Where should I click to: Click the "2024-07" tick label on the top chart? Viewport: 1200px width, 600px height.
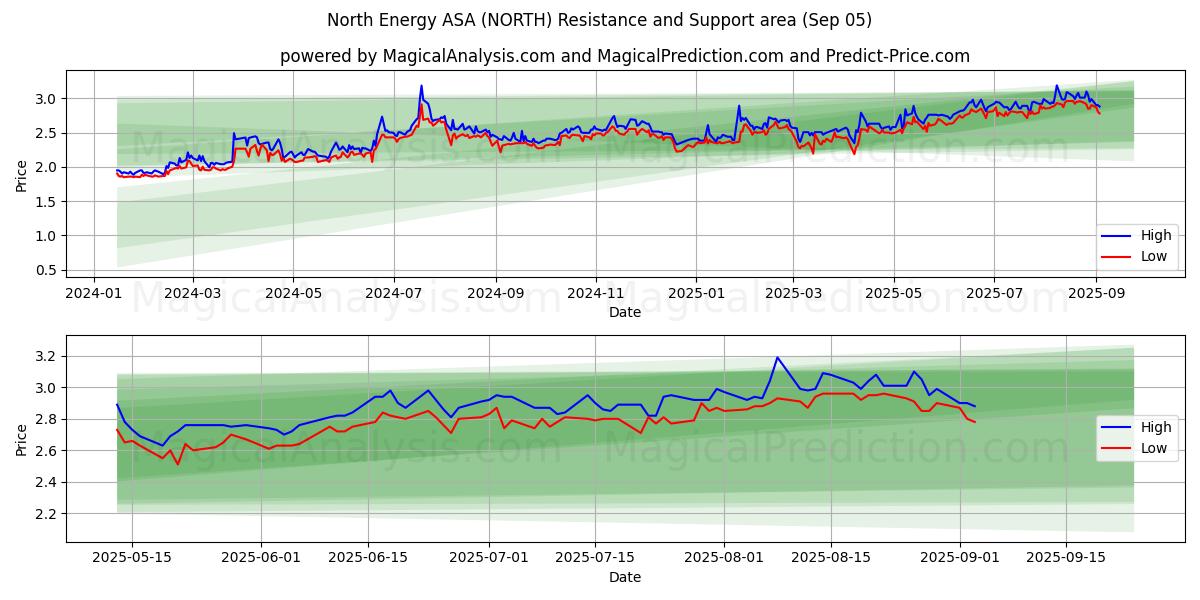(x=393, y=293)
